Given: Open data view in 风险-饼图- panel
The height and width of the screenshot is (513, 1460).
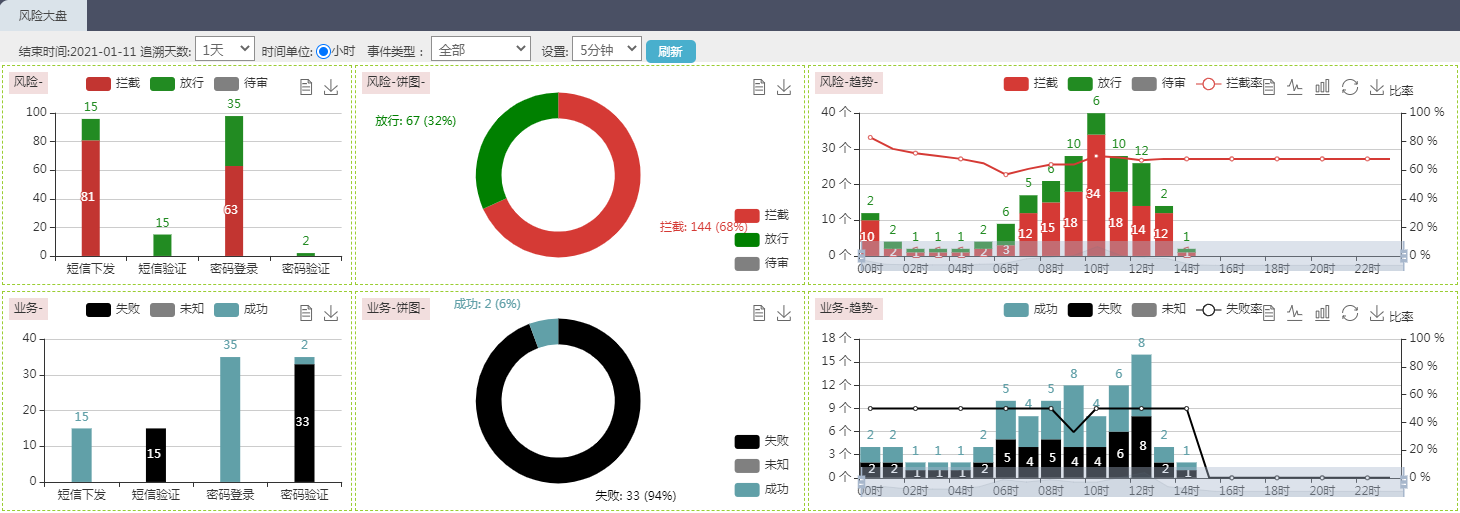Looking at the screenshot, I should pyautogui.click(x=759, y=88).
